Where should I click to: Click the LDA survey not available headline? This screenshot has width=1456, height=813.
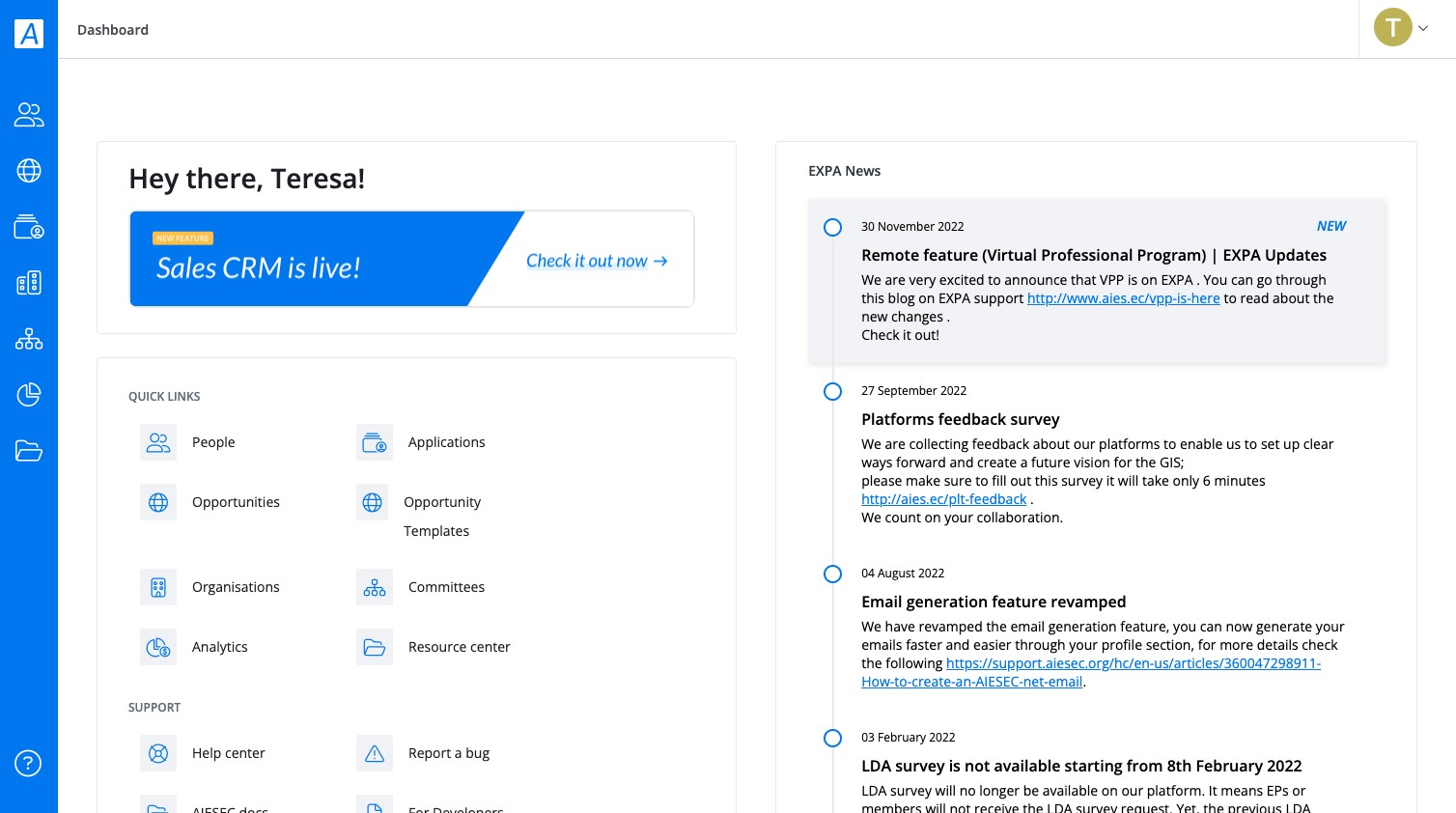click(x=1081, y=766)
